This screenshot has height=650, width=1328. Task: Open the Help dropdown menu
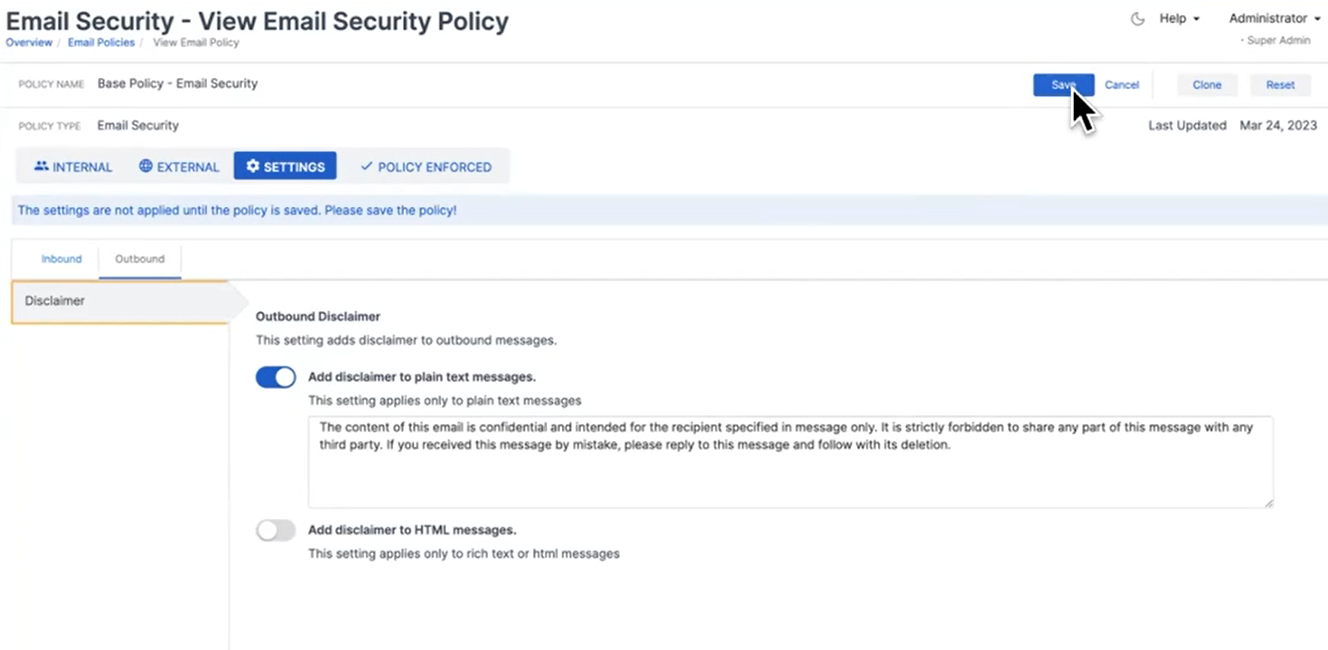click(1179, 19)
